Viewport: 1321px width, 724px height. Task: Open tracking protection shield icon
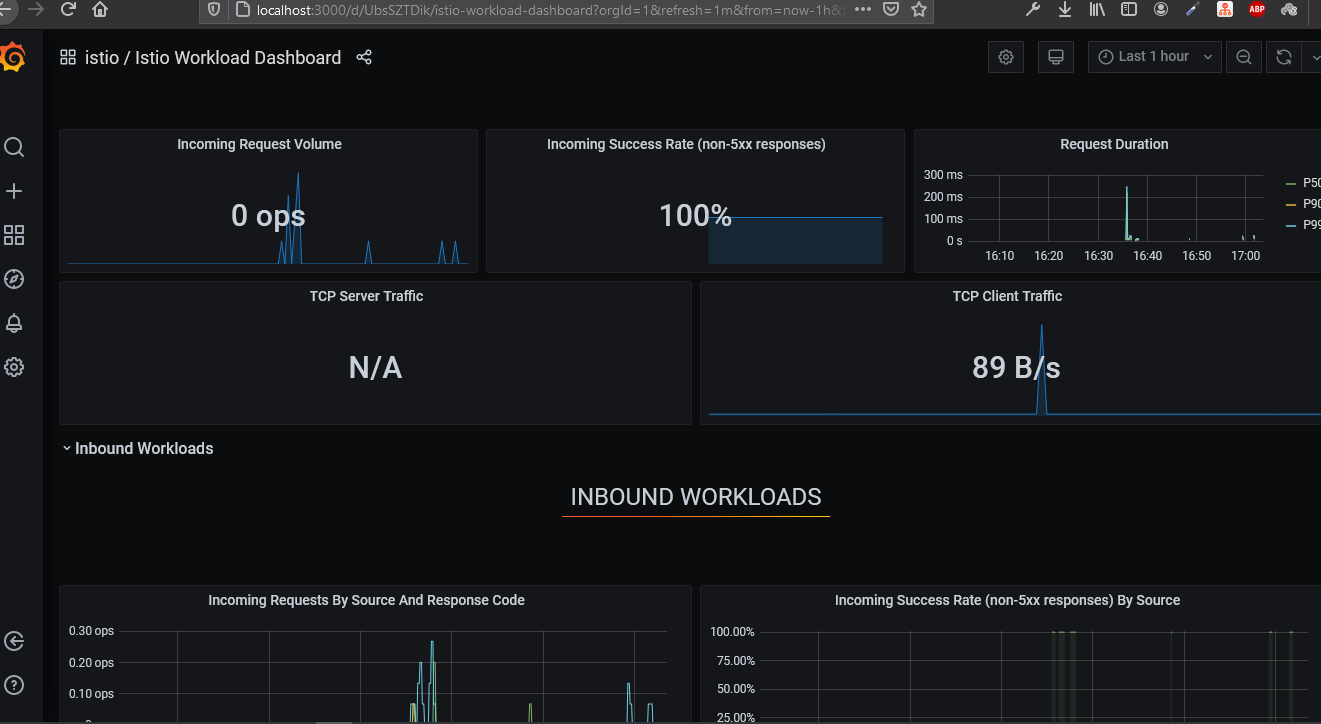[x=213, y=10]
